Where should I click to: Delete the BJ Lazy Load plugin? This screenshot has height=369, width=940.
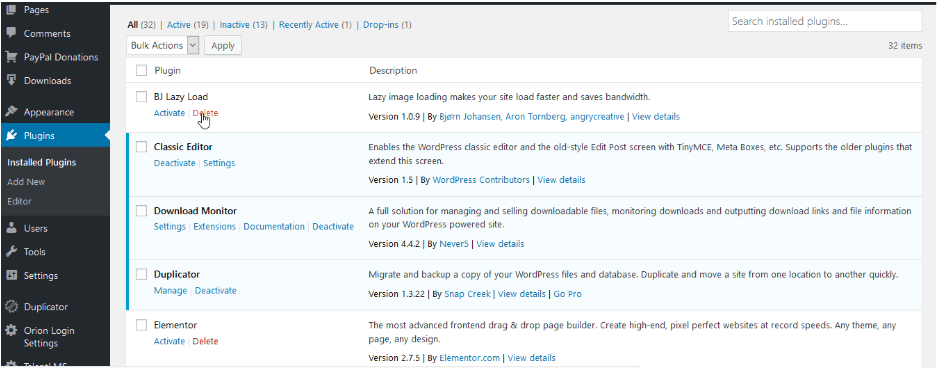tap(206, 113)
